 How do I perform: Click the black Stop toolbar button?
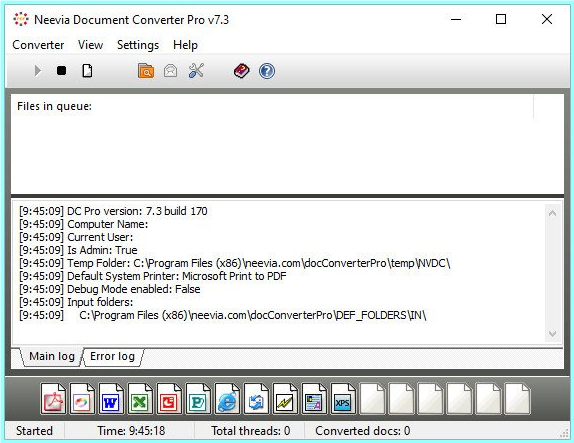click(x=62, y=70)
